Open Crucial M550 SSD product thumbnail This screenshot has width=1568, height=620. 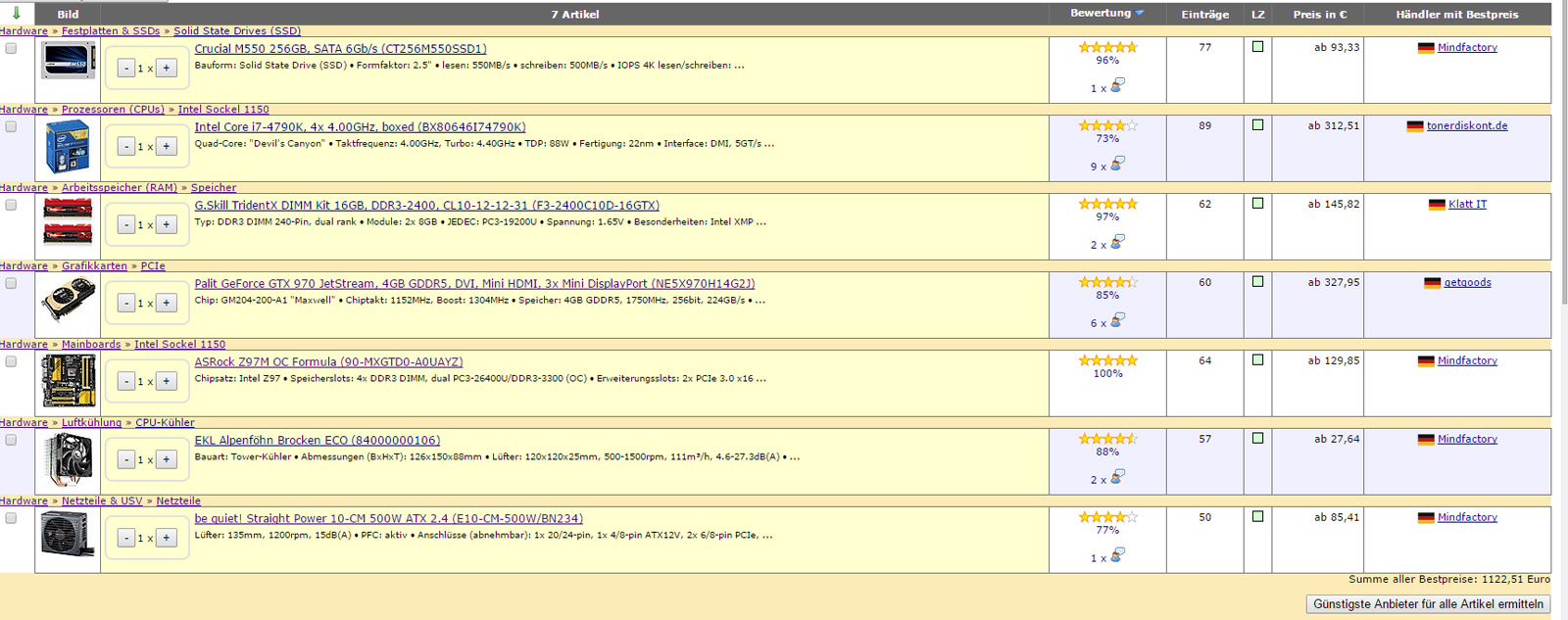click(69, 61)
